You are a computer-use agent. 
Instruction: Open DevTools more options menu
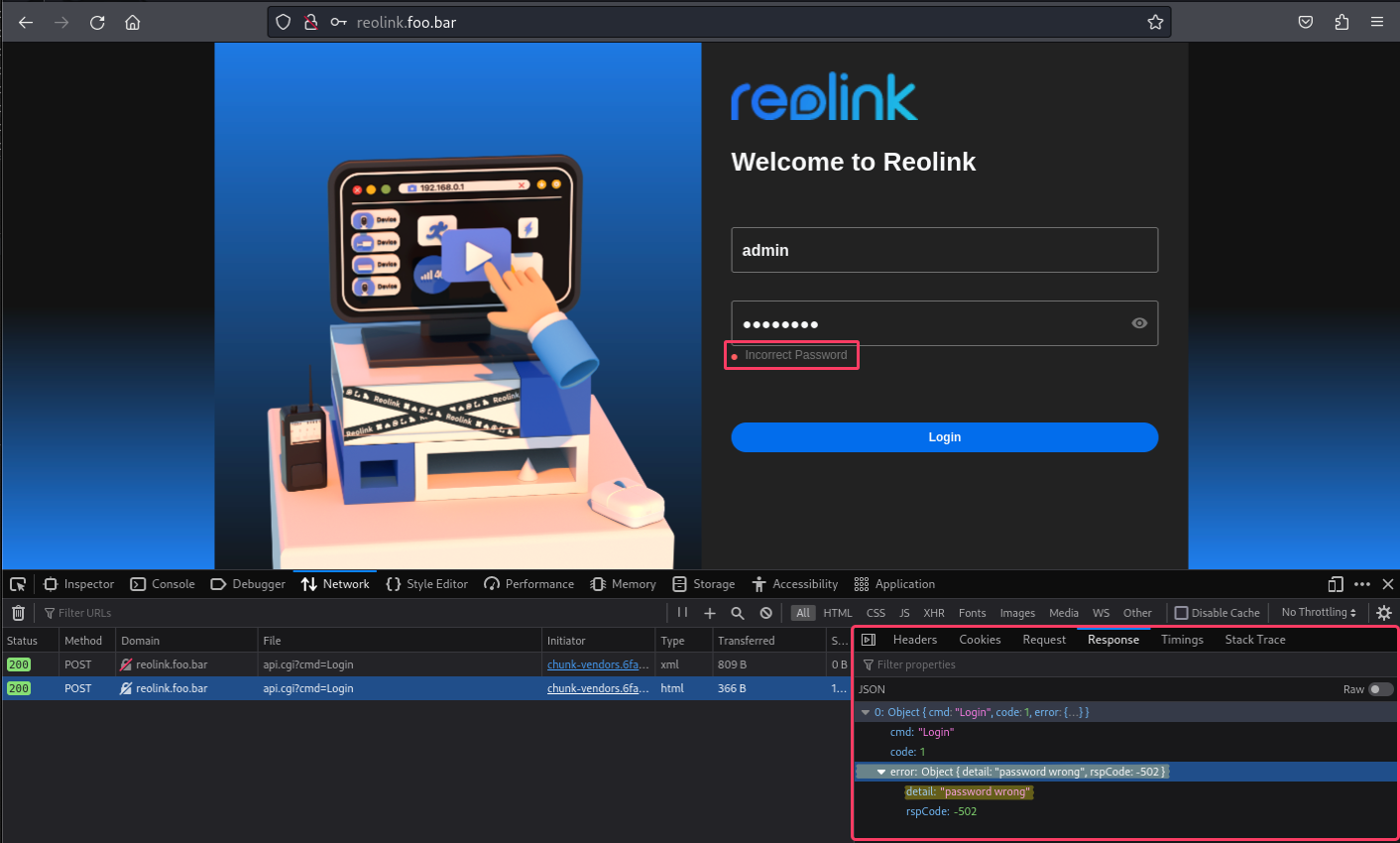(1362, 584)
